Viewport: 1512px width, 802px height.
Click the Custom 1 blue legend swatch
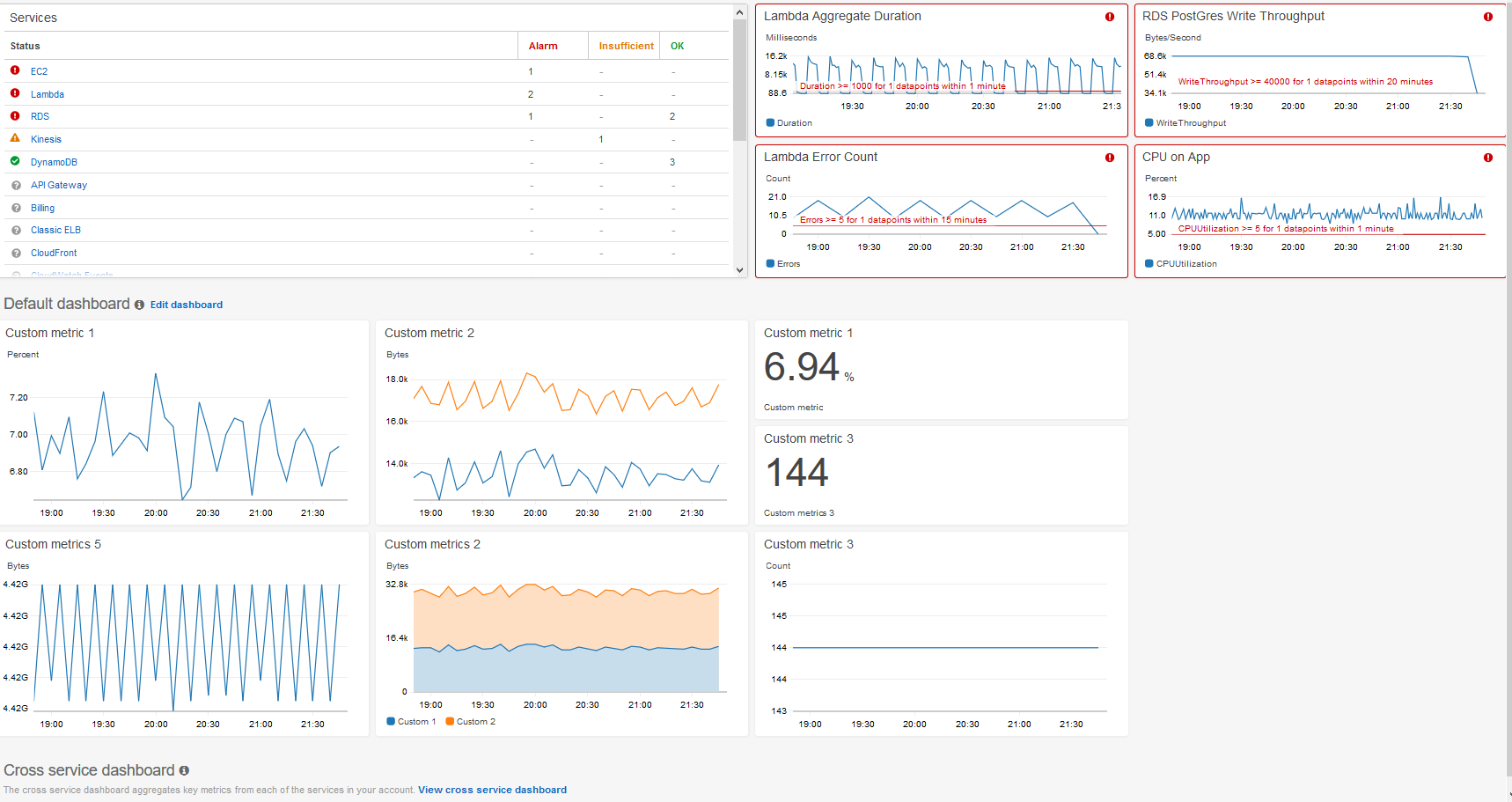tap(391, 722)
